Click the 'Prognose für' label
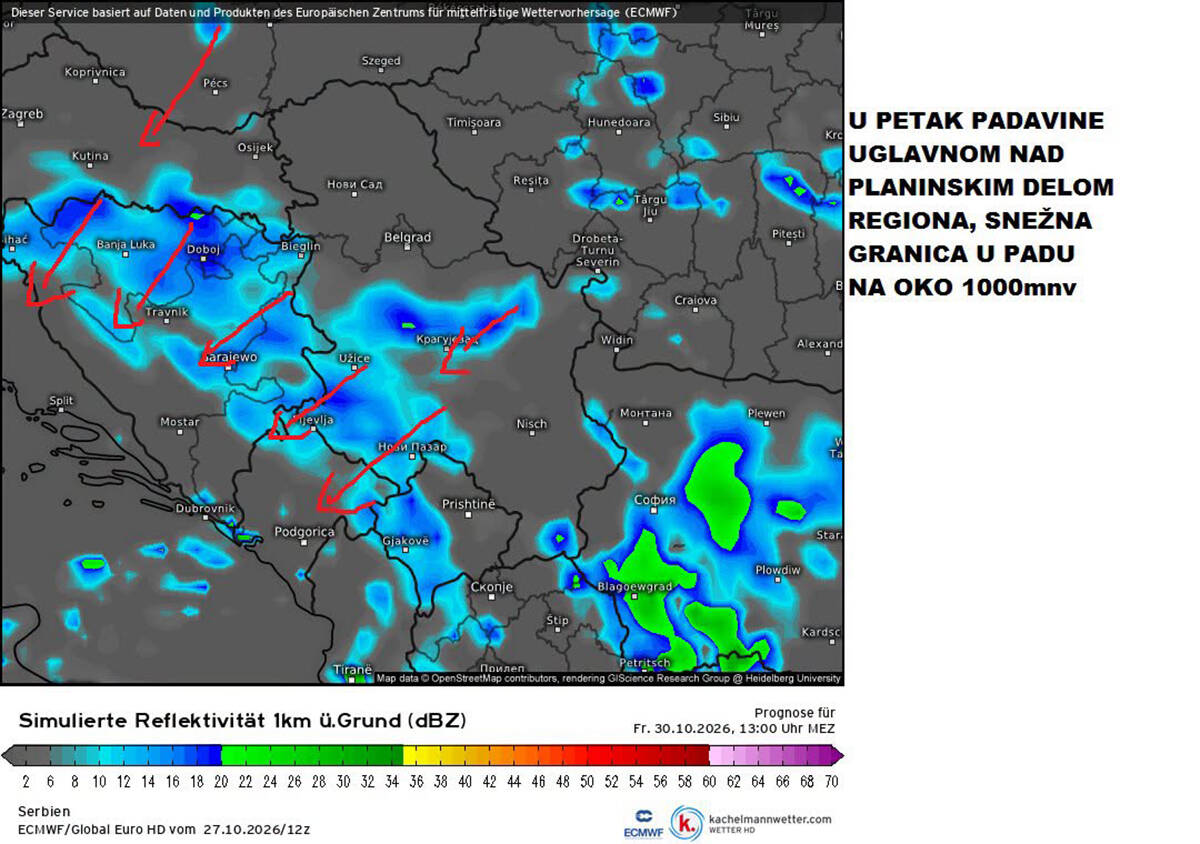Viewport: 1200px width, 844px height. (x=795, y=712)
